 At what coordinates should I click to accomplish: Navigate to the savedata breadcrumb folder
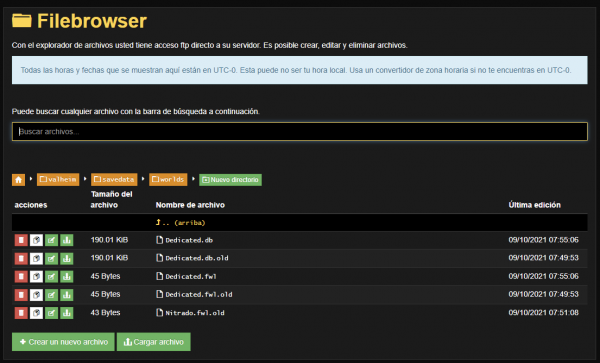pos(114,179)
